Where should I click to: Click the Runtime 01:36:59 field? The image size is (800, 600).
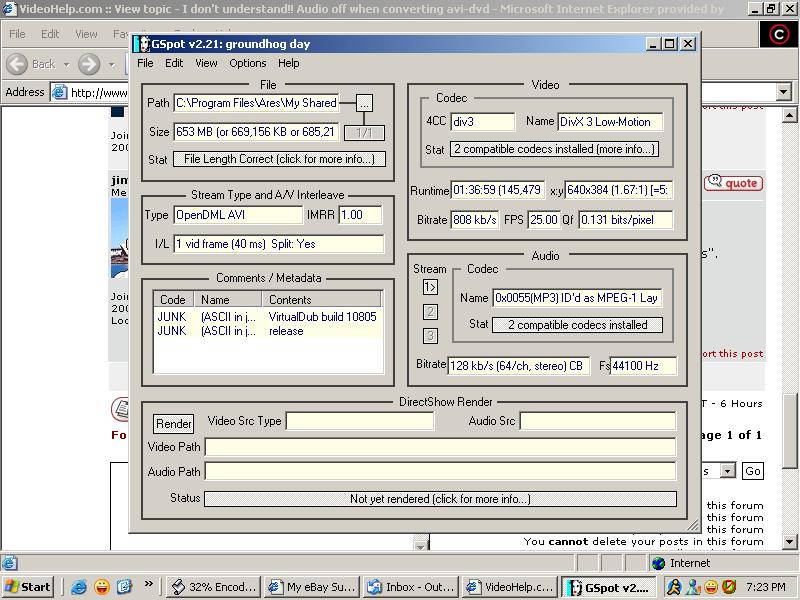(497, 190)
